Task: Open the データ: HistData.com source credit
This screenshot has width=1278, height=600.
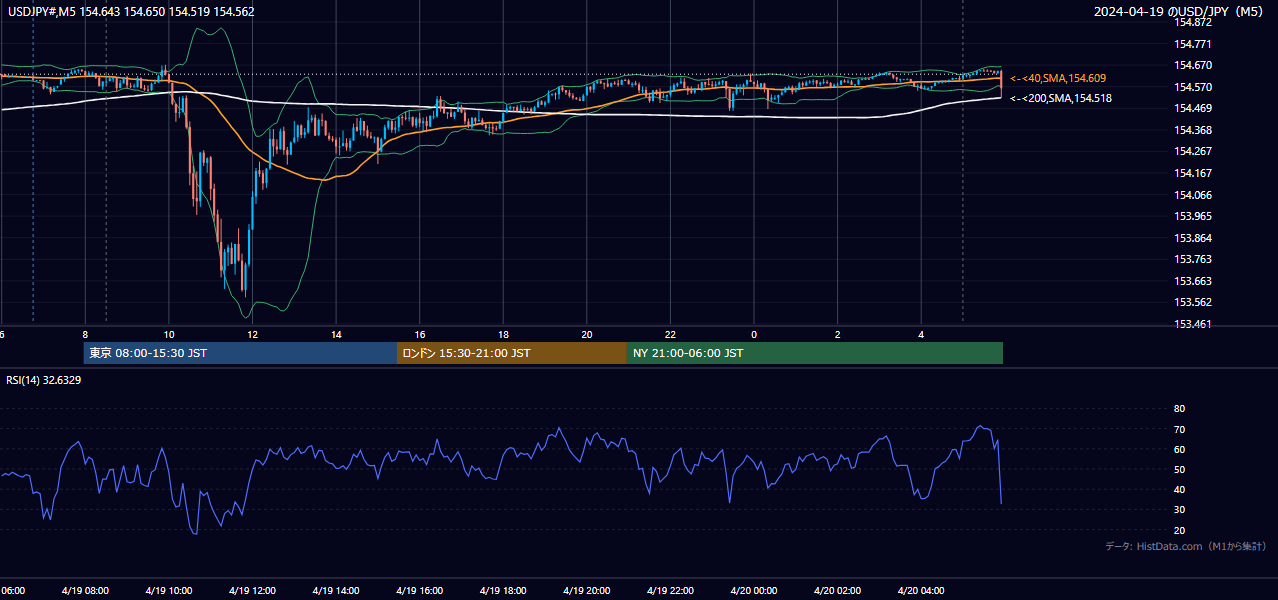Action: (x=1185, y=546)
